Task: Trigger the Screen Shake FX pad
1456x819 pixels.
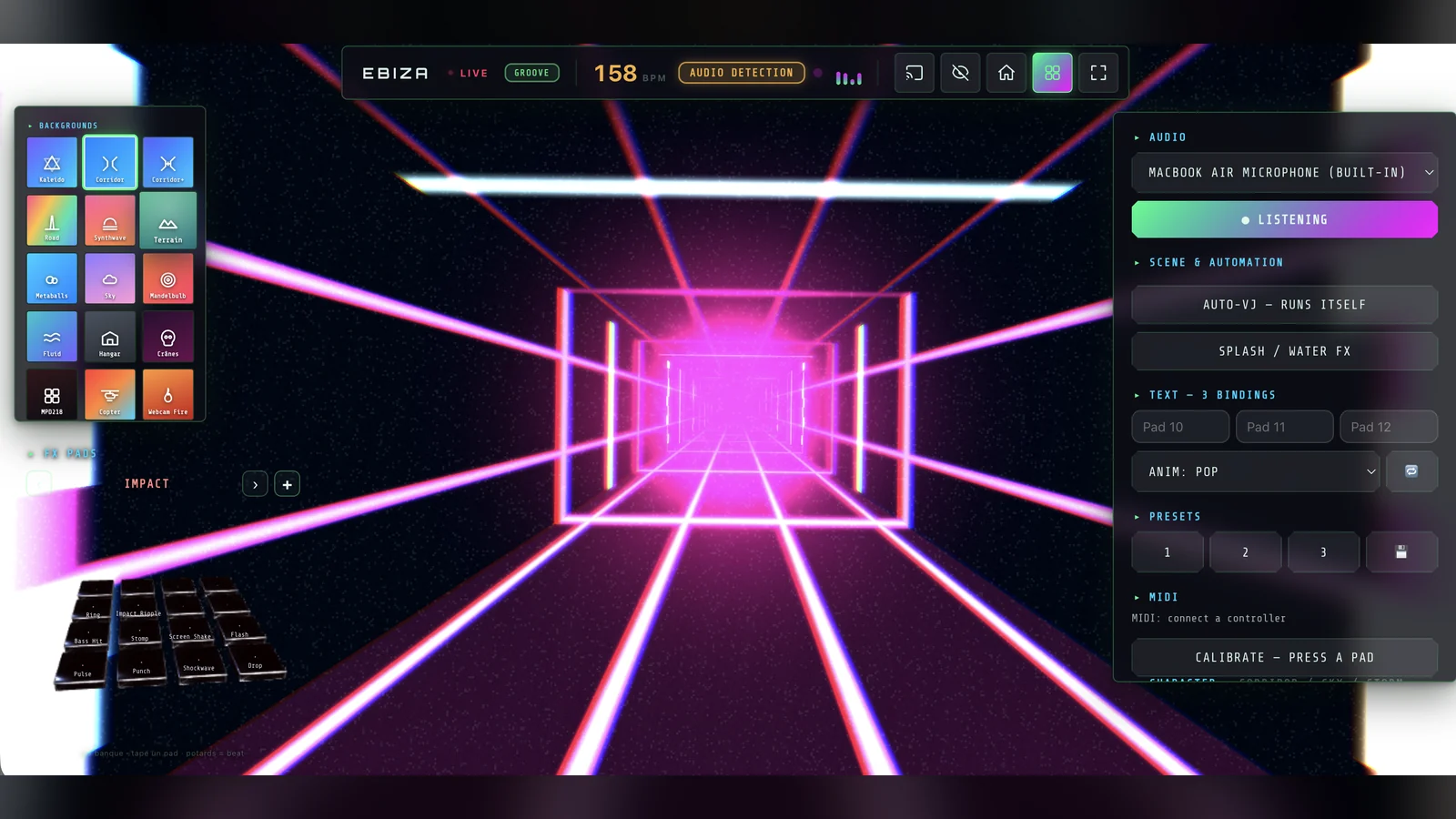Action: (190, 631)
